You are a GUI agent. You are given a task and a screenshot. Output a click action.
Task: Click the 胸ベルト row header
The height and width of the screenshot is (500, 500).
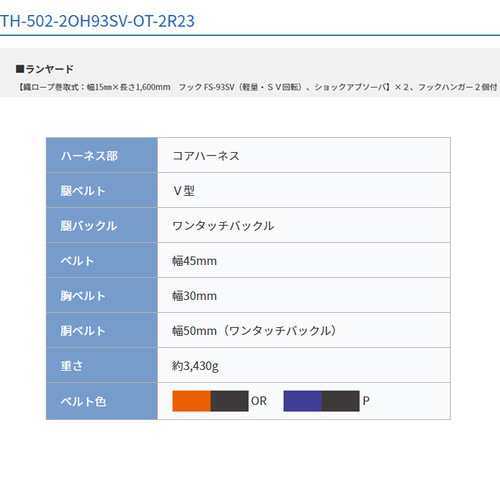click(x=102, y=295)
